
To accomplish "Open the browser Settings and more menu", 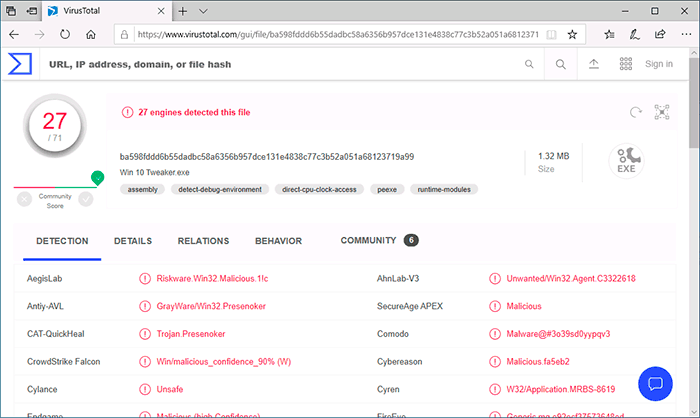I will [x=680, y=33].
